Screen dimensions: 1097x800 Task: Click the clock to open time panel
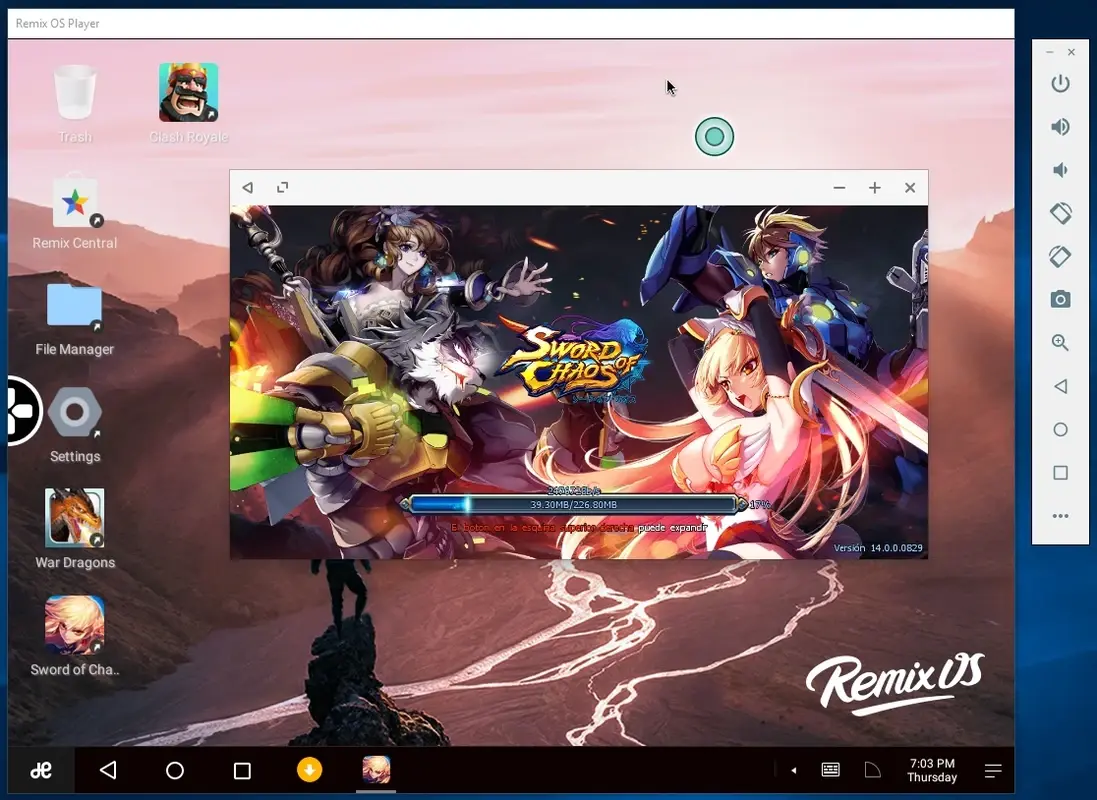(931, 770)
